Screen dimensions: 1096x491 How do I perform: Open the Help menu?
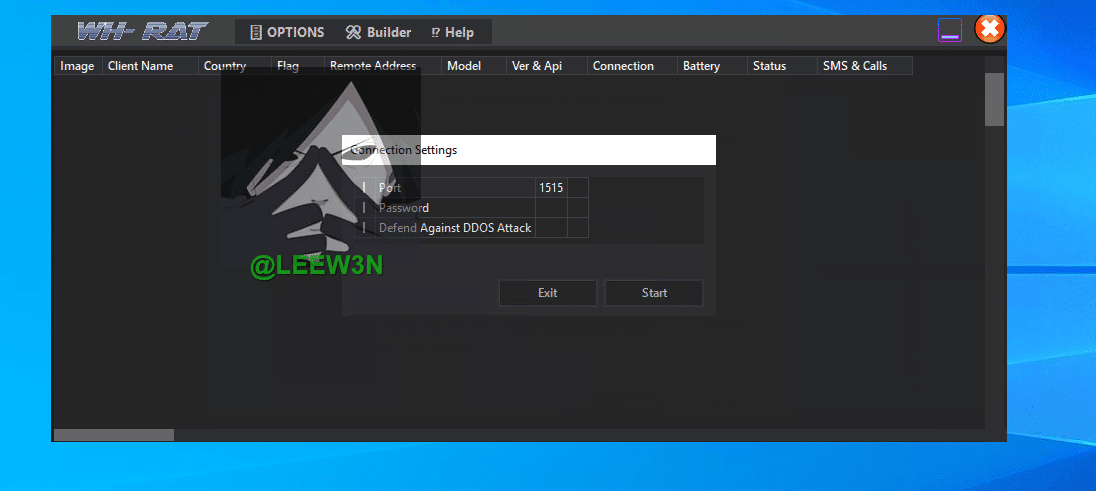(x=453, y=32)
